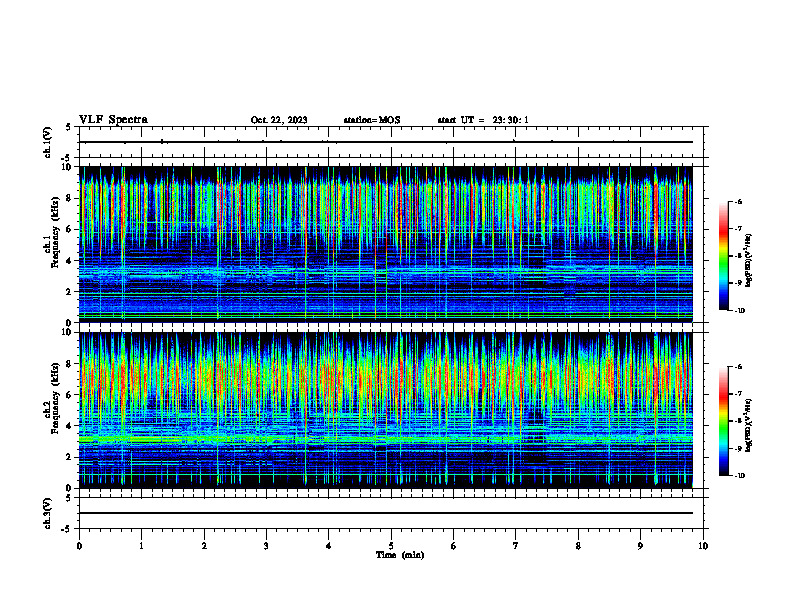Click time axis tick label 8
This screenshot has width=792, height=612.
(x=578, y=546)
